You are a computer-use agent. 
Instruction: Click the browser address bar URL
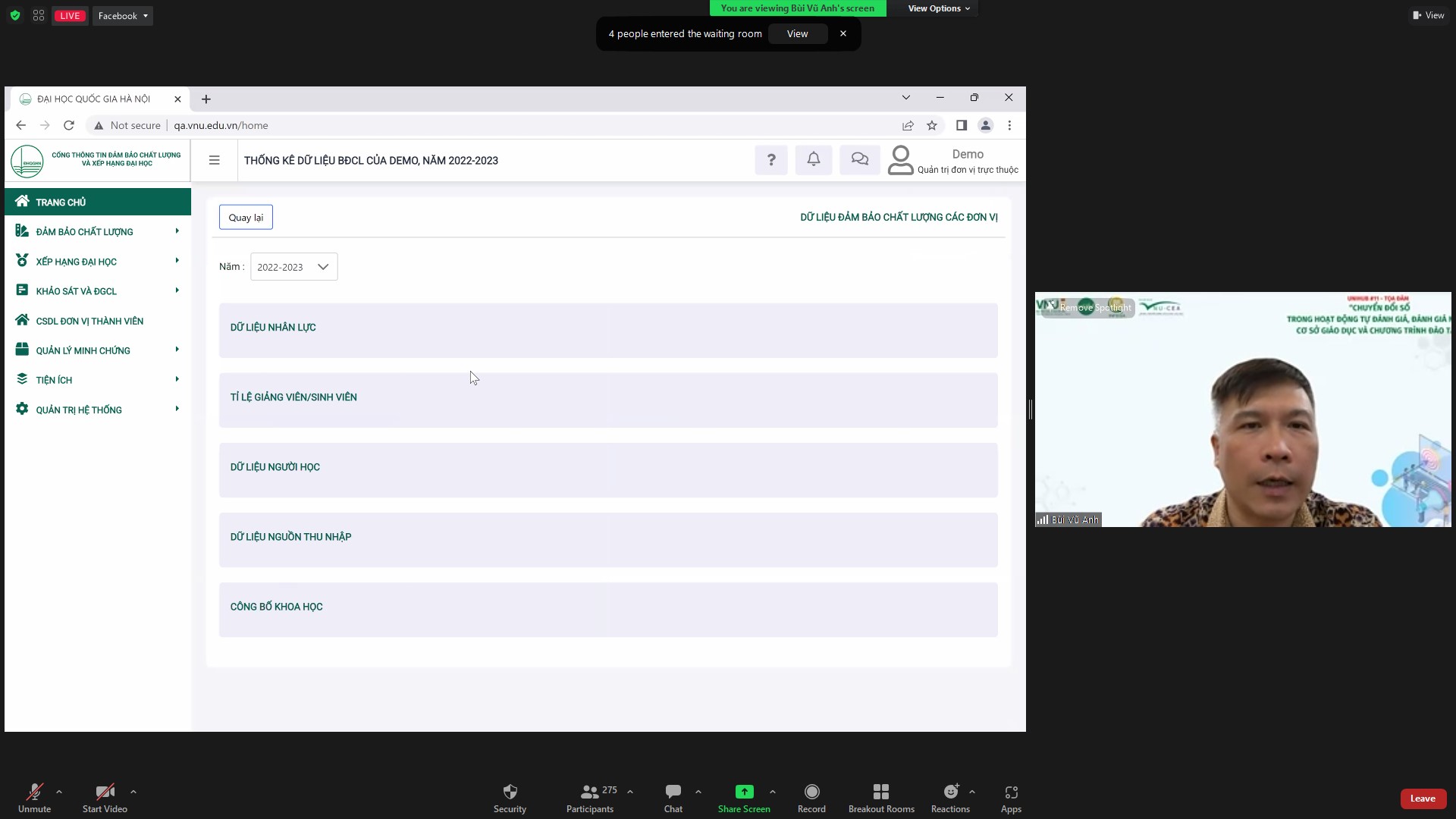click(221, 126)
